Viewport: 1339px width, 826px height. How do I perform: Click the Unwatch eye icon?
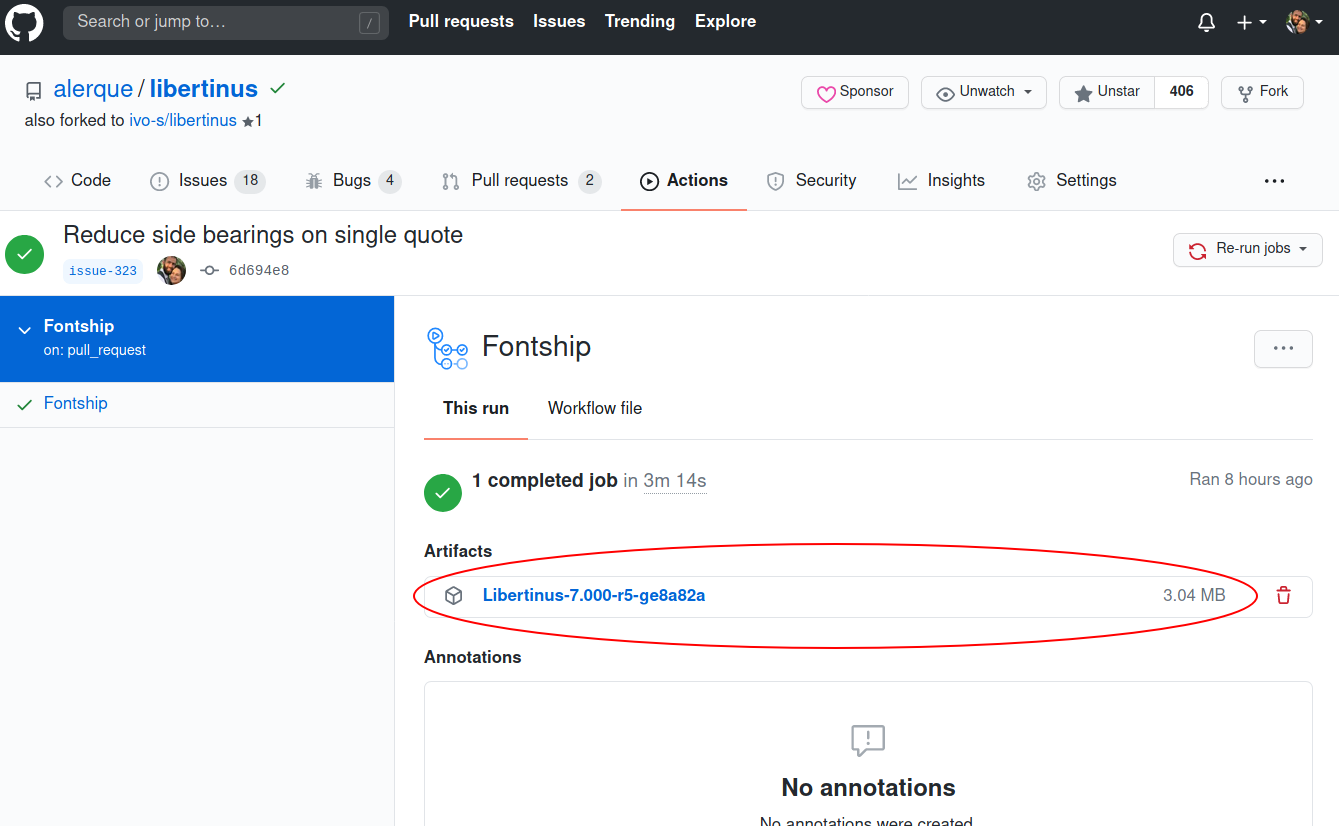pos(945,94)
